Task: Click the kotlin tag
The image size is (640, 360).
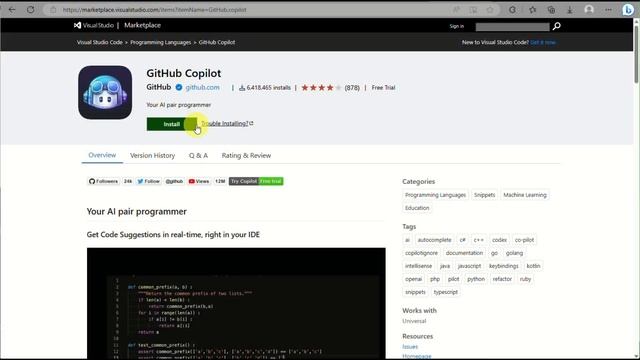Action: (533, 266)
